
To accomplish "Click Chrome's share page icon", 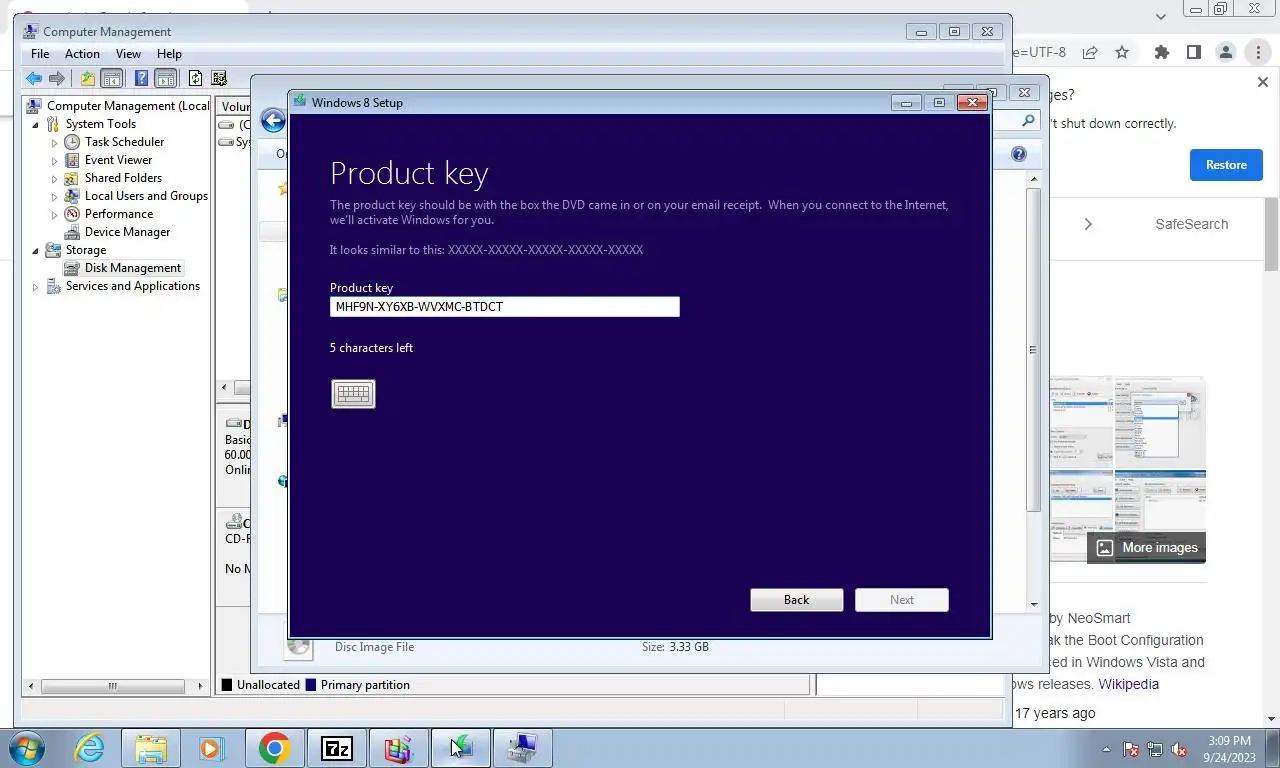I will [x=1090, y=52].
